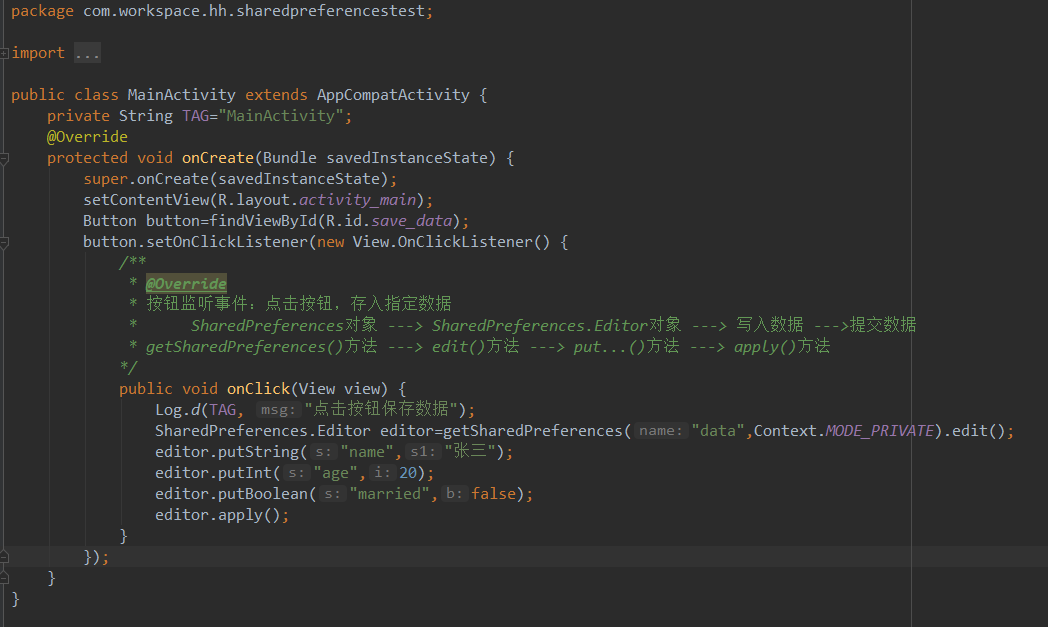Click 'putString' method call
Viewport: 1048px width, 627px height.
pos(259,453)
